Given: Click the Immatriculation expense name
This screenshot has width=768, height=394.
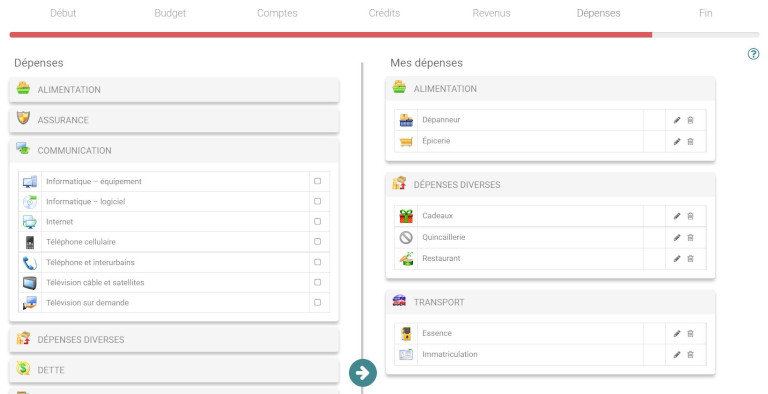Looking at the screenshot, I should [450, 354].
